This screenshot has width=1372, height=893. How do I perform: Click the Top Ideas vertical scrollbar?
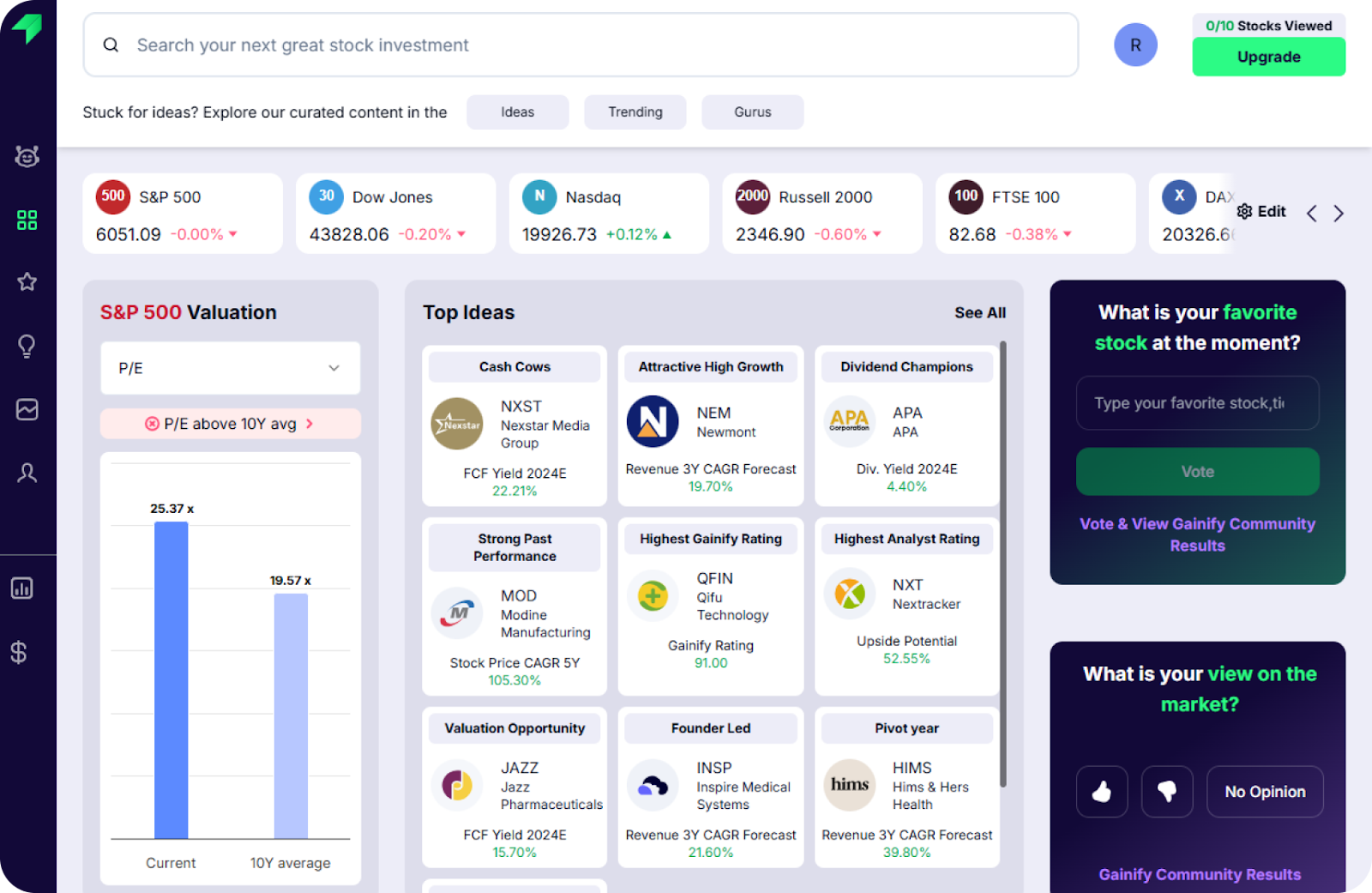[1002, 564]
